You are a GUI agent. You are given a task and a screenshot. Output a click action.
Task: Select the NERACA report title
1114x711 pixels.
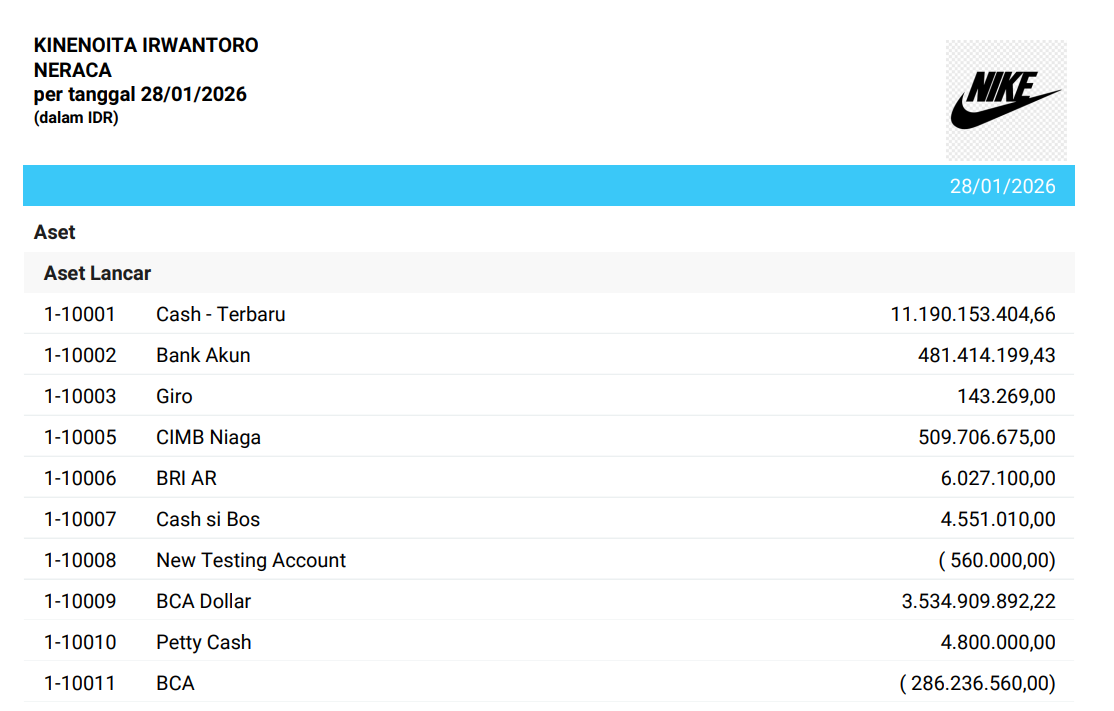[x=73, y=70]
